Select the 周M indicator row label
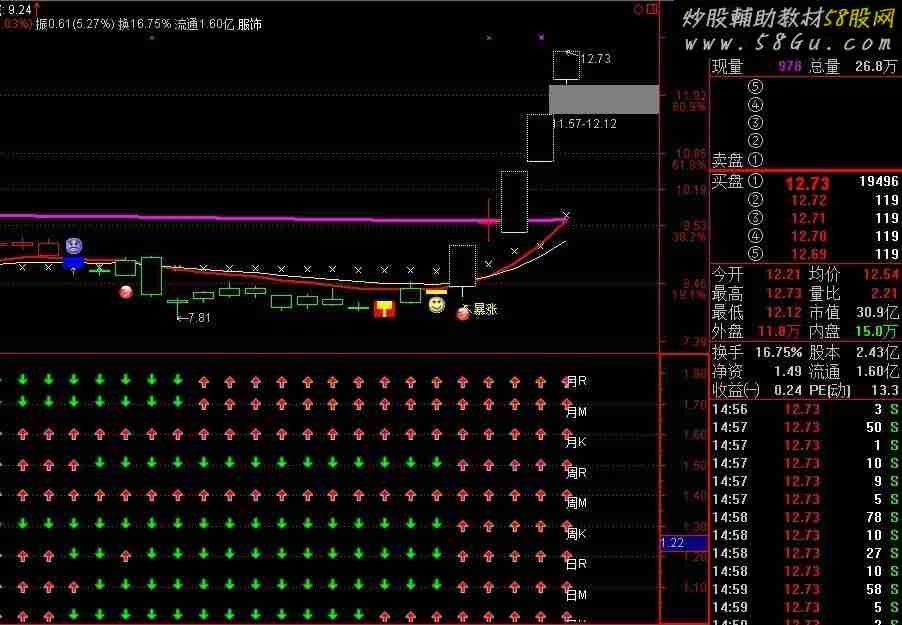This screenshot has width=902, height=625. [576, 503]
